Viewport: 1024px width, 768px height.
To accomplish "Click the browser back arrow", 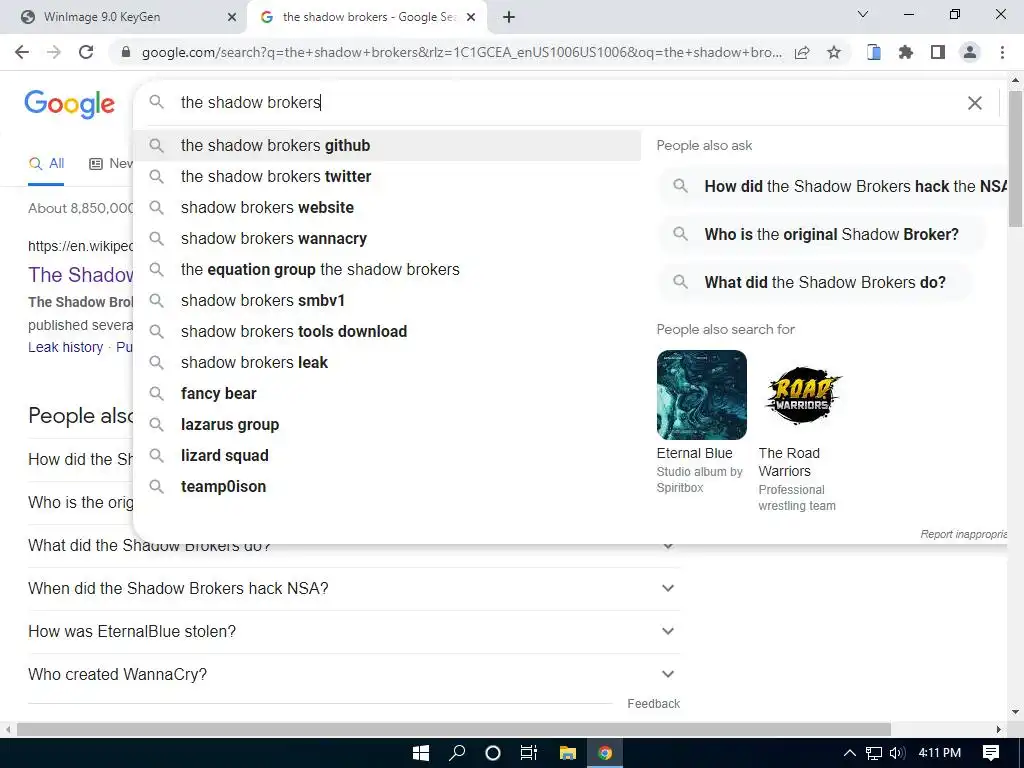I will pos(22,52).
